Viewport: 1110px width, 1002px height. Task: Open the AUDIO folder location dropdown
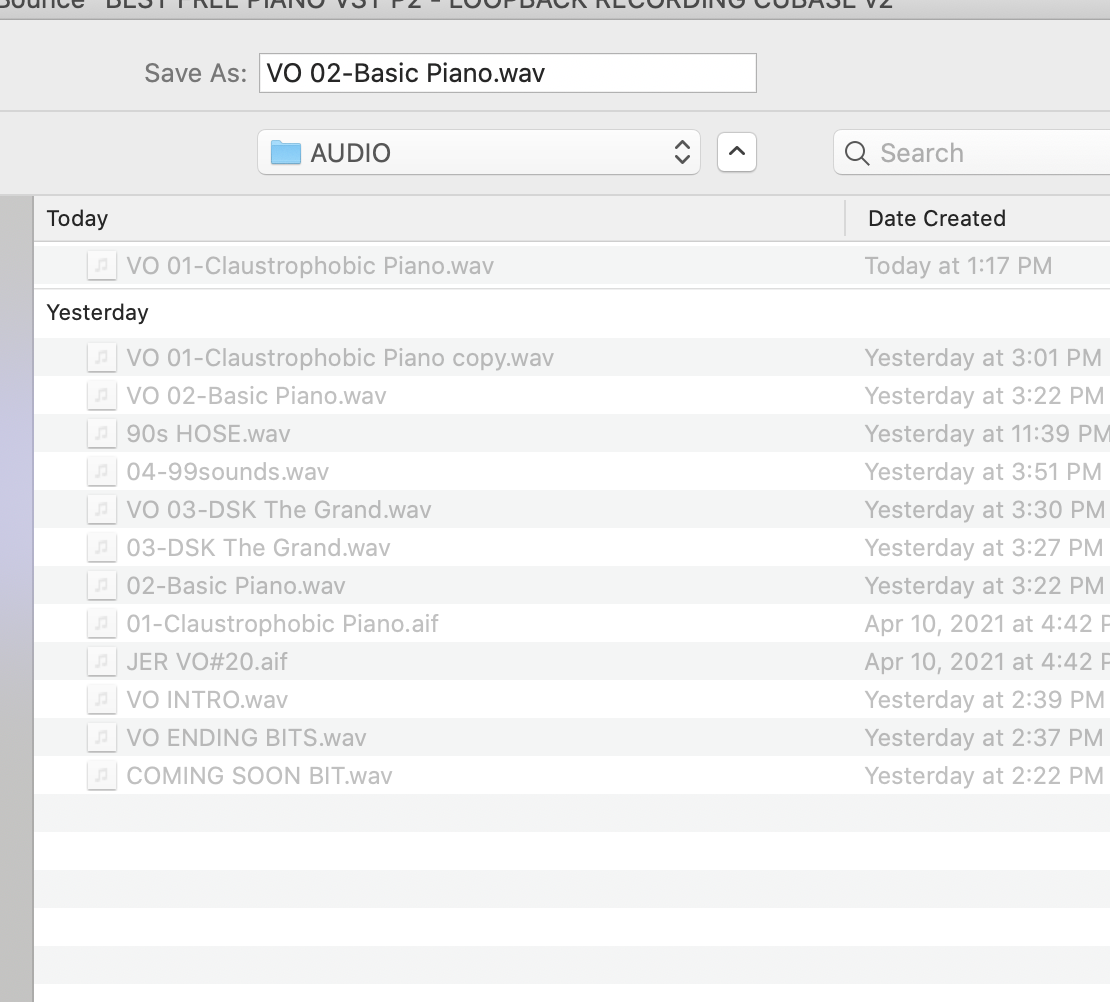[x=479, y=153]
